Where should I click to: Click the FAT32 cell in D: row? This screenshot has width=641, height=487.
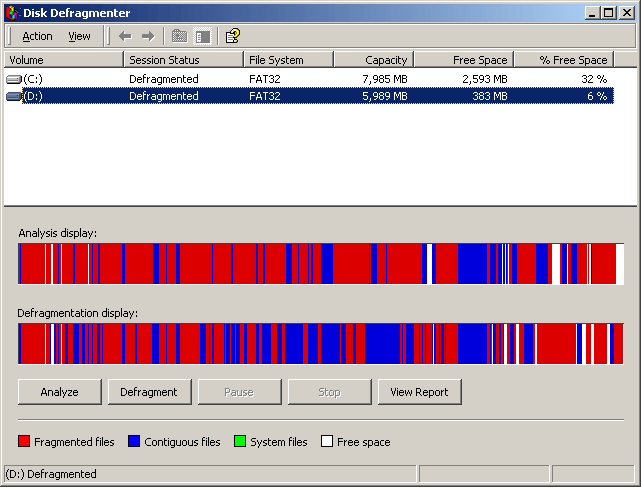(x=264, y=96)
